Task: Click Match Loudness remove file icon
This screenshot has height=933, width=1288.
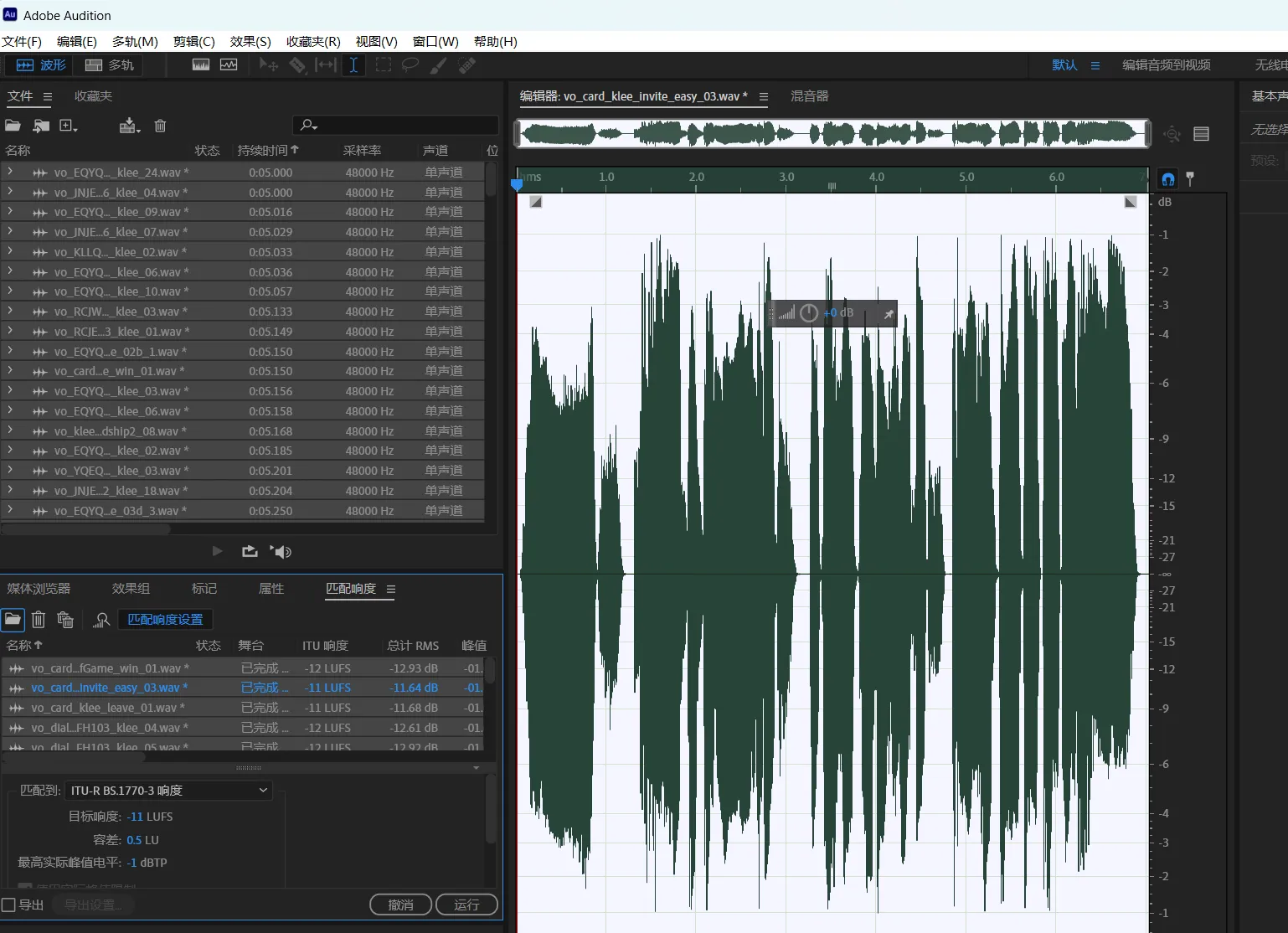Action: coord(39,620)
